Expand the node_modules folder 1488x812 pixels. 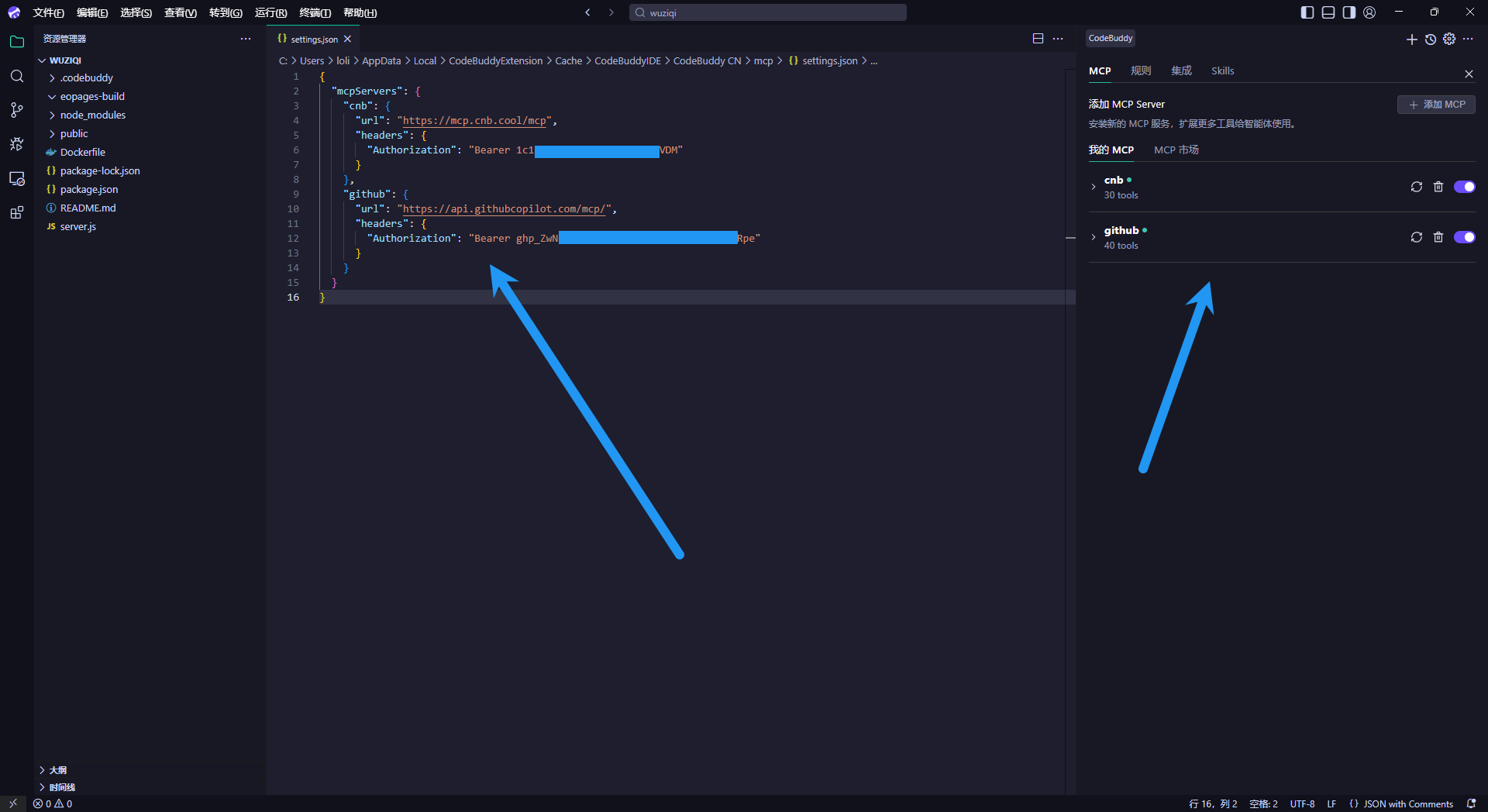[x=92, y=115]
